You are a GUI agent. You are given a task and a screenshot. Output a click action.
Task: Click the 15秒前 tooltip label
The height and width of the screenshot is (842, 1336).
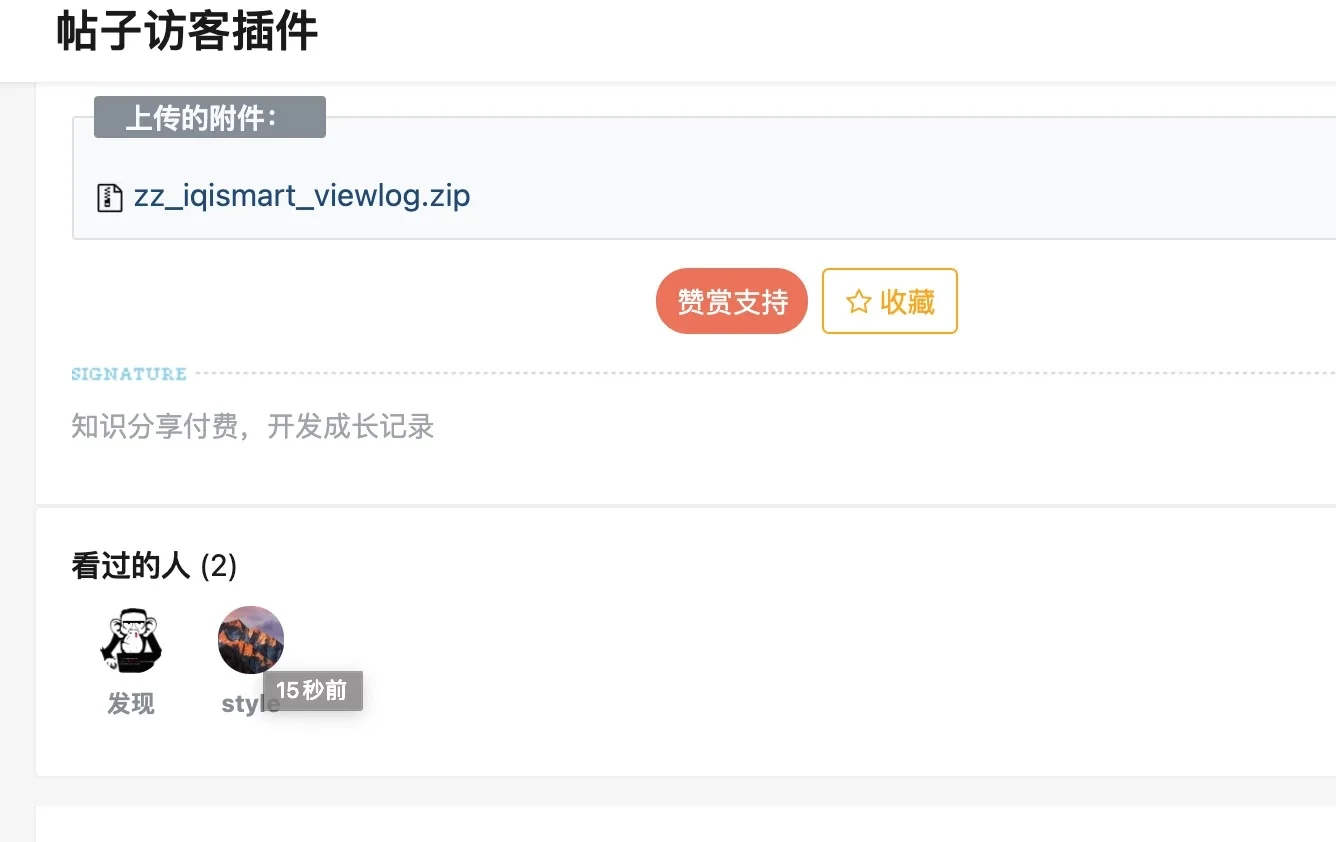coord(313,691)
